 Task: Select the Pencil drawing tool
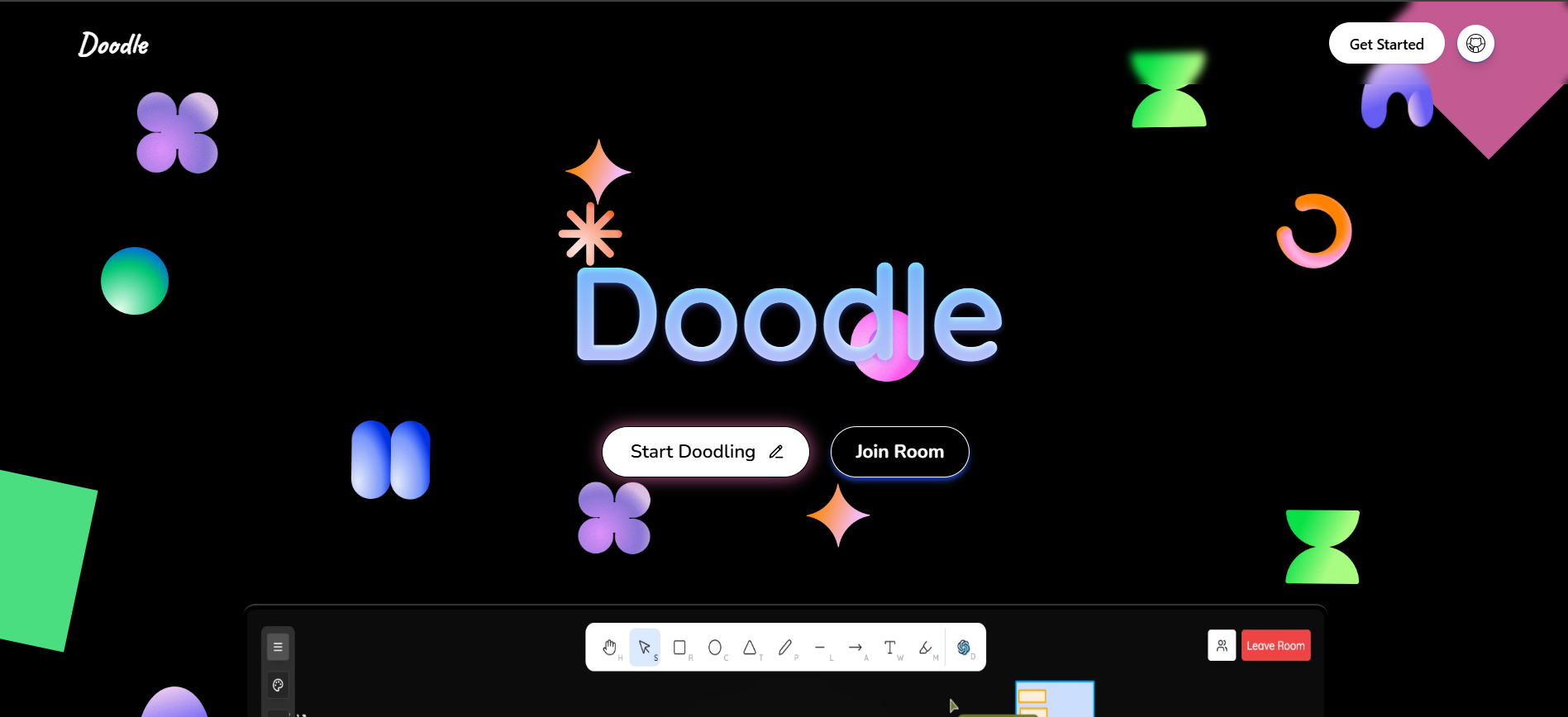pos(785,648)
